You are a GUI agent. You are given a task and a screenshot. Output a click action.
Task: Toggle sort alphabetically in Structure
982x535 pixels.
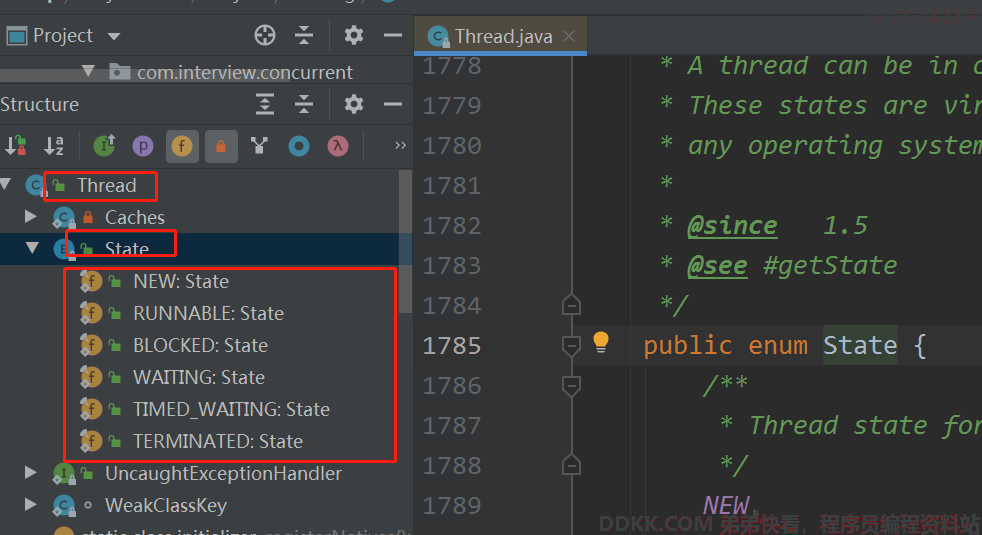[x=54, y=146]
